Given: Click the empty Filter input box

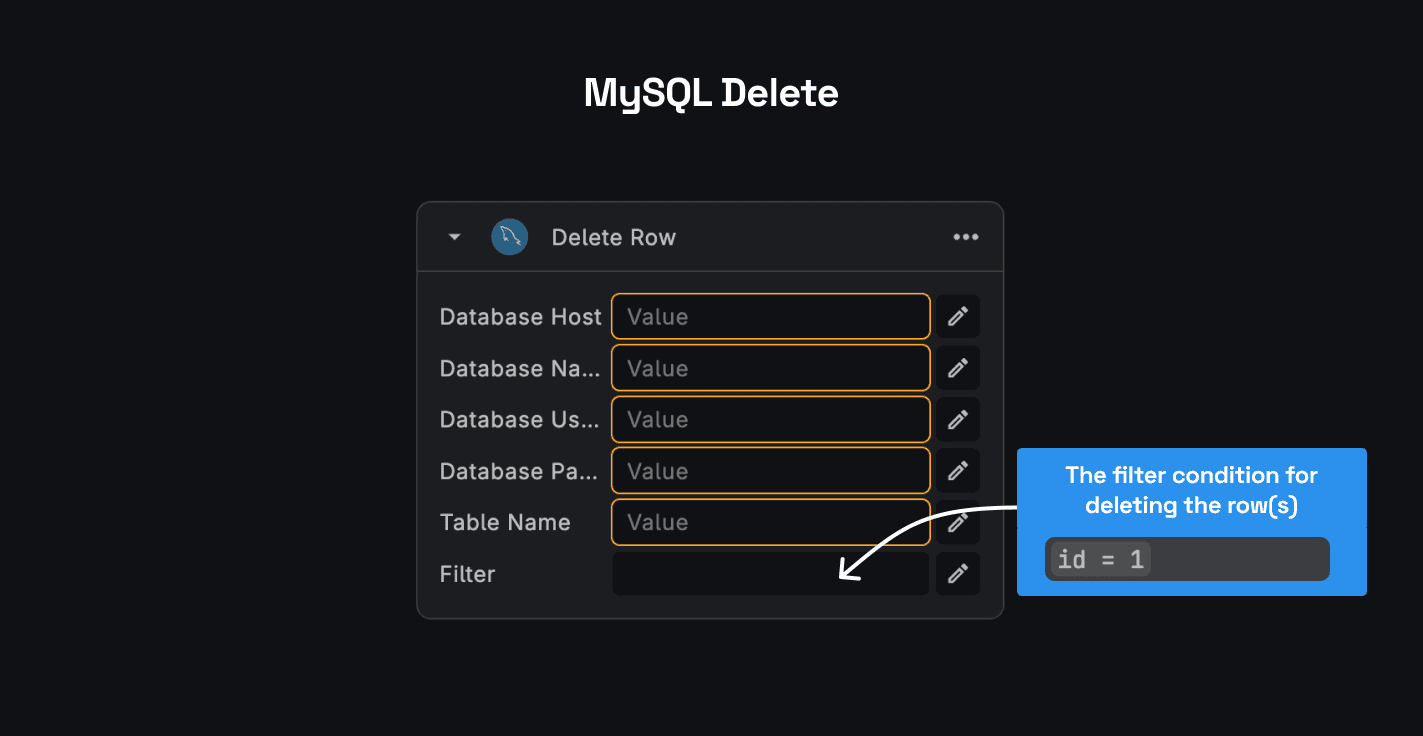Looking at the screenshot, I should pos(770,573).
